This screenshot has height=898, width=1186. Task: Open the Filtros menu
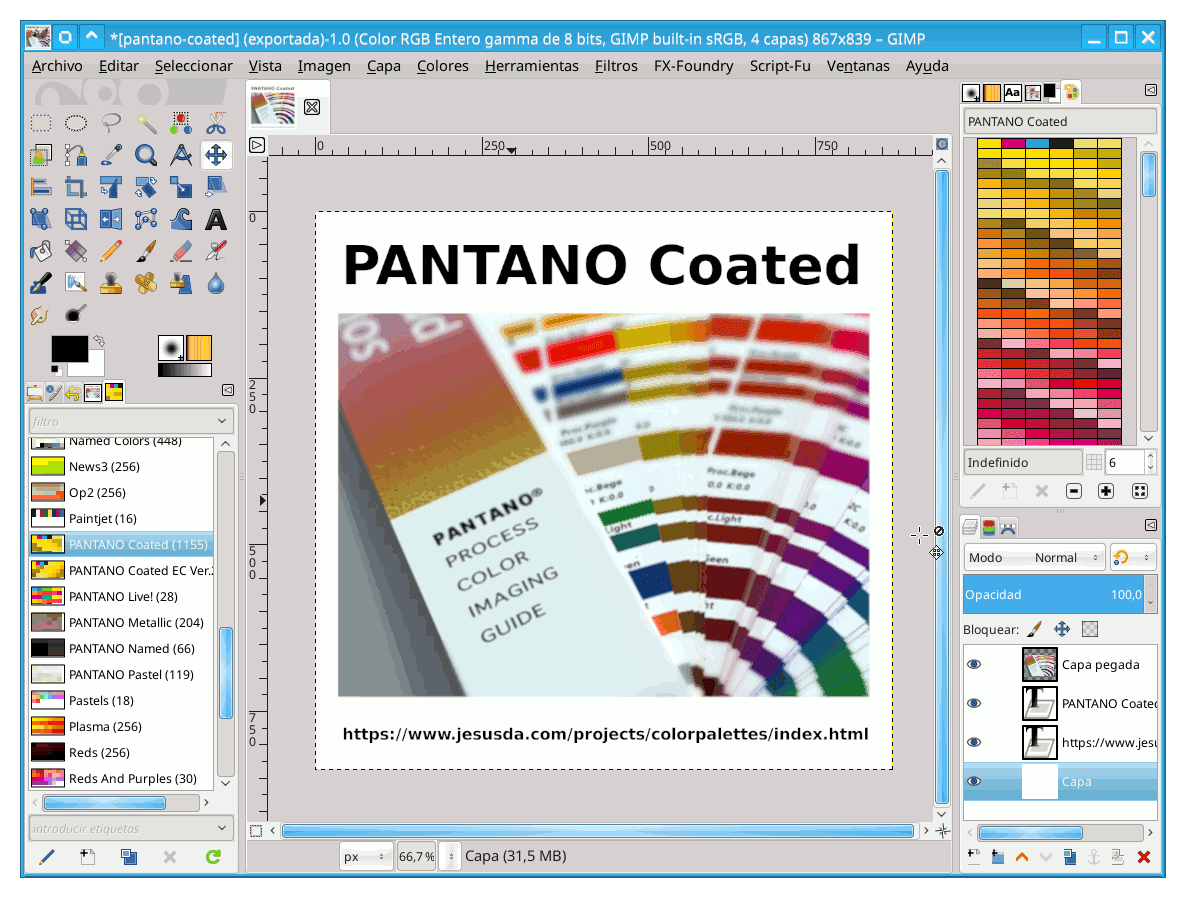click(x=616, y=66)
